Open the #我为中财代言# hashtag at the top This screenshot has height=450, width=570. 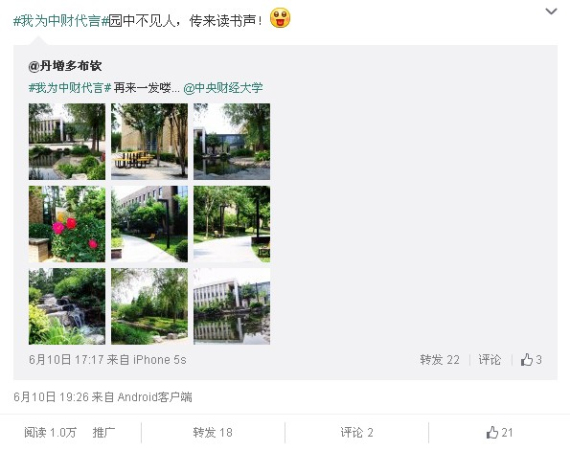(61, 21)
